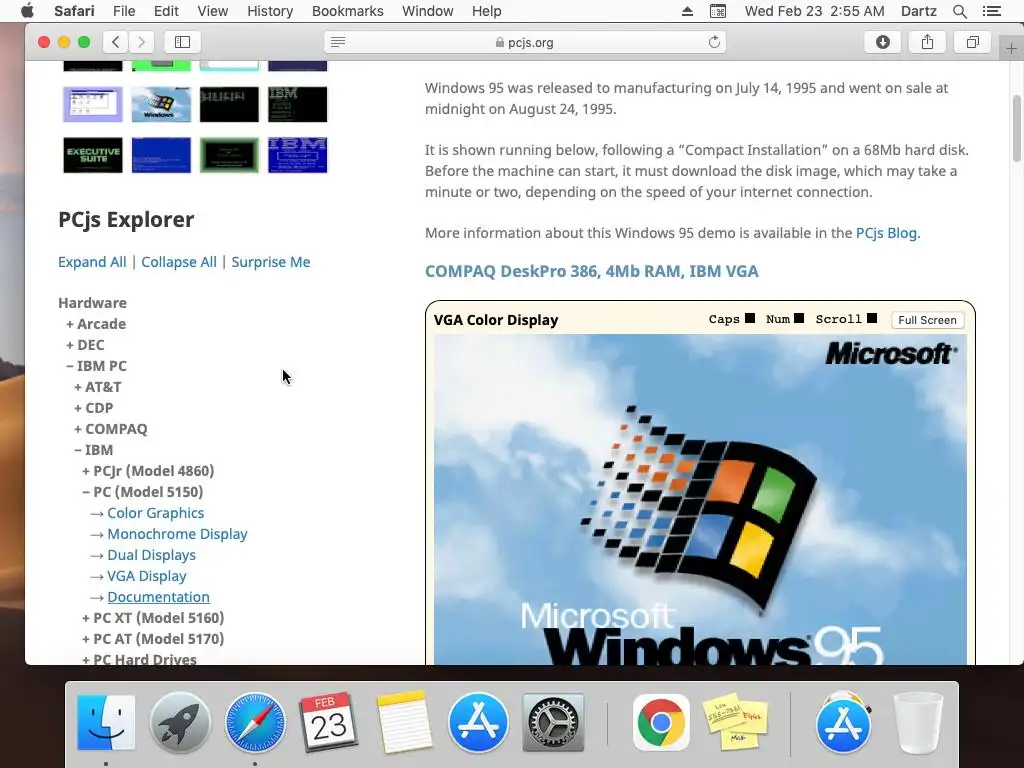
Task: Open Color Graphics machine link
Action: [x=155, y=513]
